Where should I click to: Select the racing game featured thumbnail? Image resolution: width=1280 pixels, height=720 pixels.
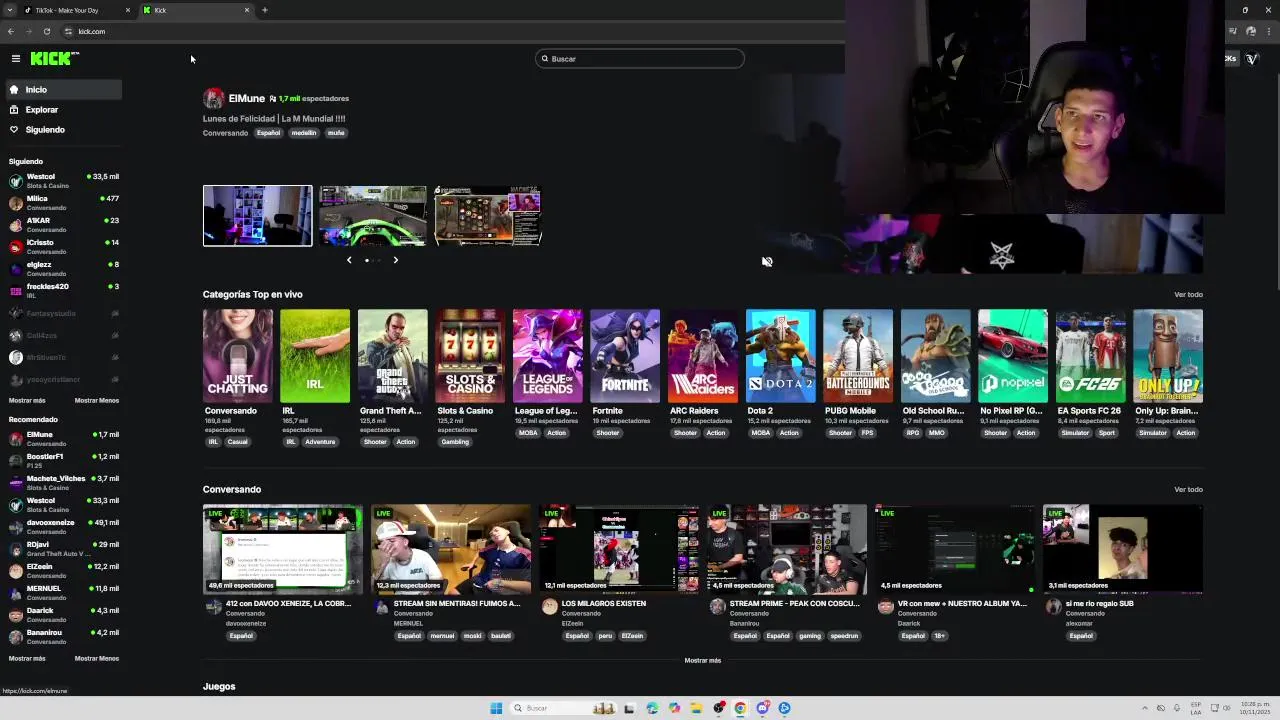point(373,215)
